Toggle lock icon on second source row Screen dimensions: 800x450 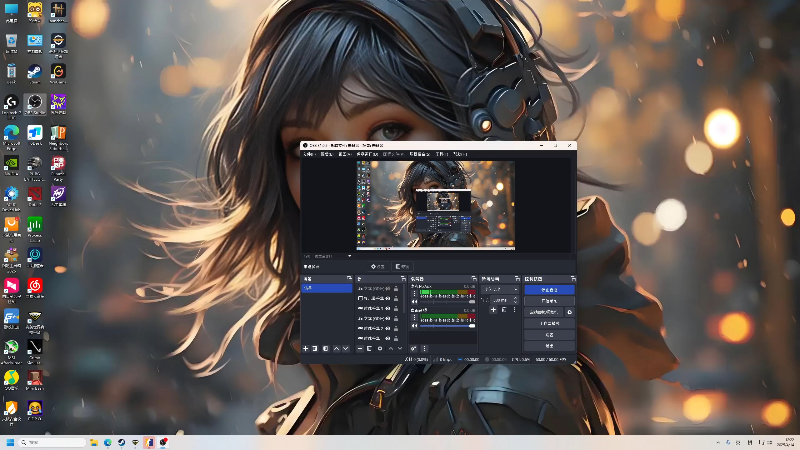pos(396,298)
